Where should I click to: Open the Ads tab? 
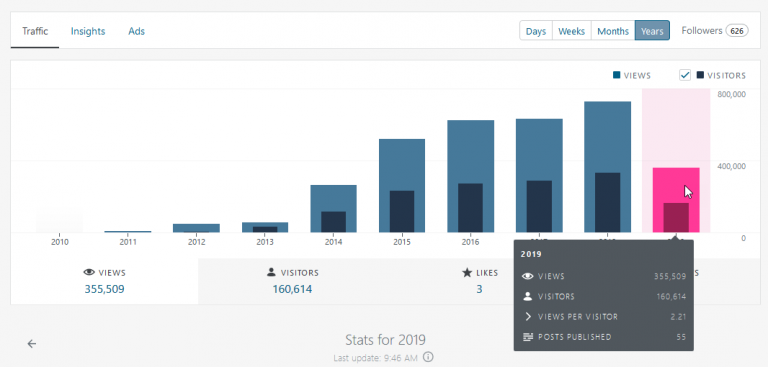point(137,31)
